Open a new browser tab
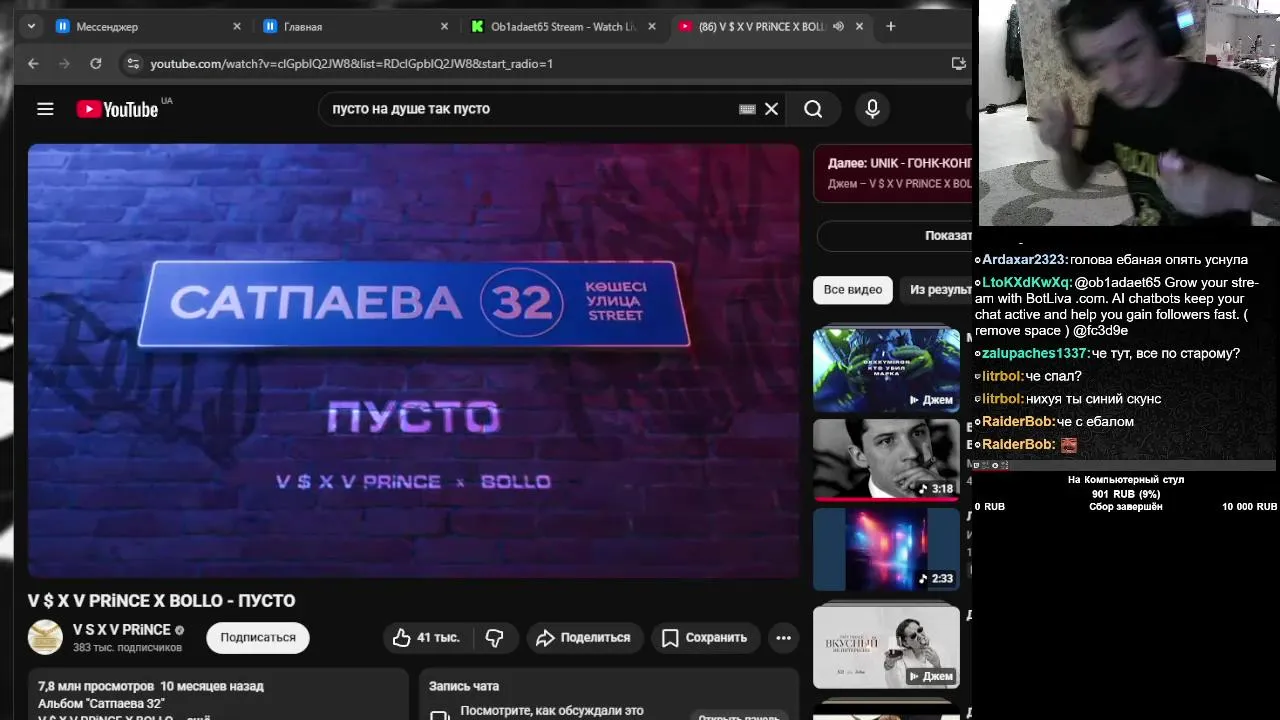1280x720 pixels. [890, 26]
